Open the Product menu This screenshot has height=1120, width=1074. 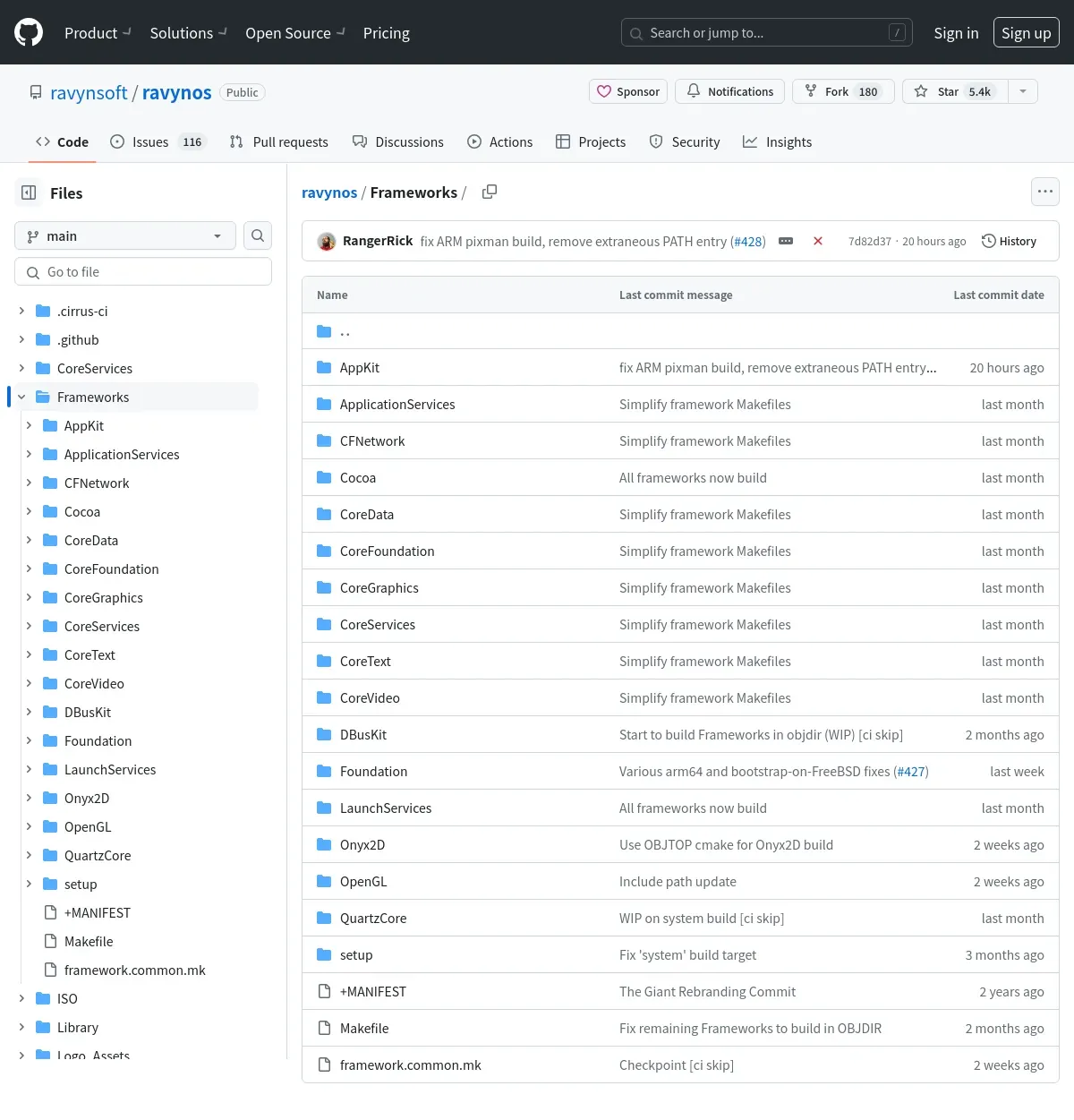(98, 33)
